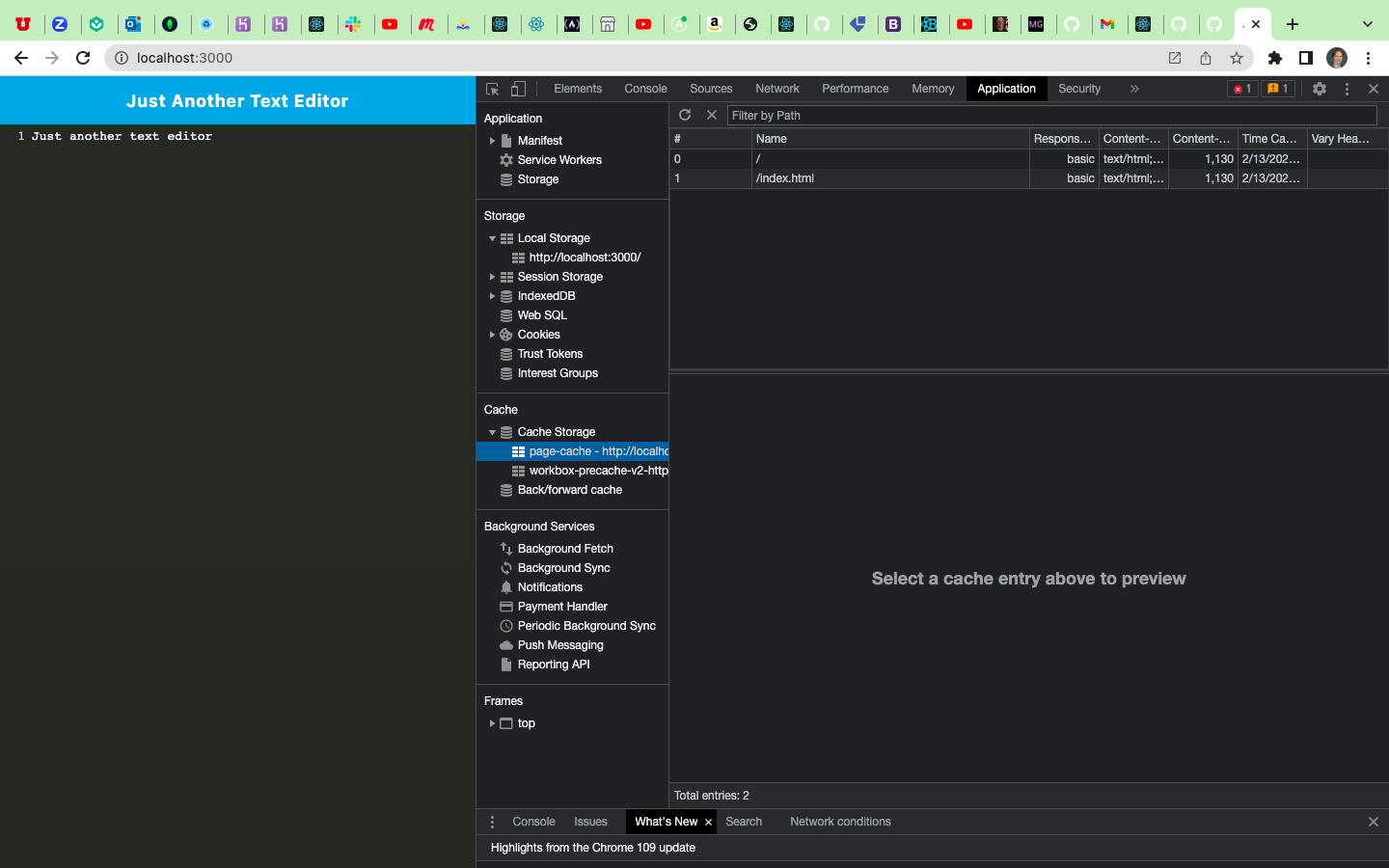Switch drawer to Console tab
The image size is (1389, 868).
533,822
